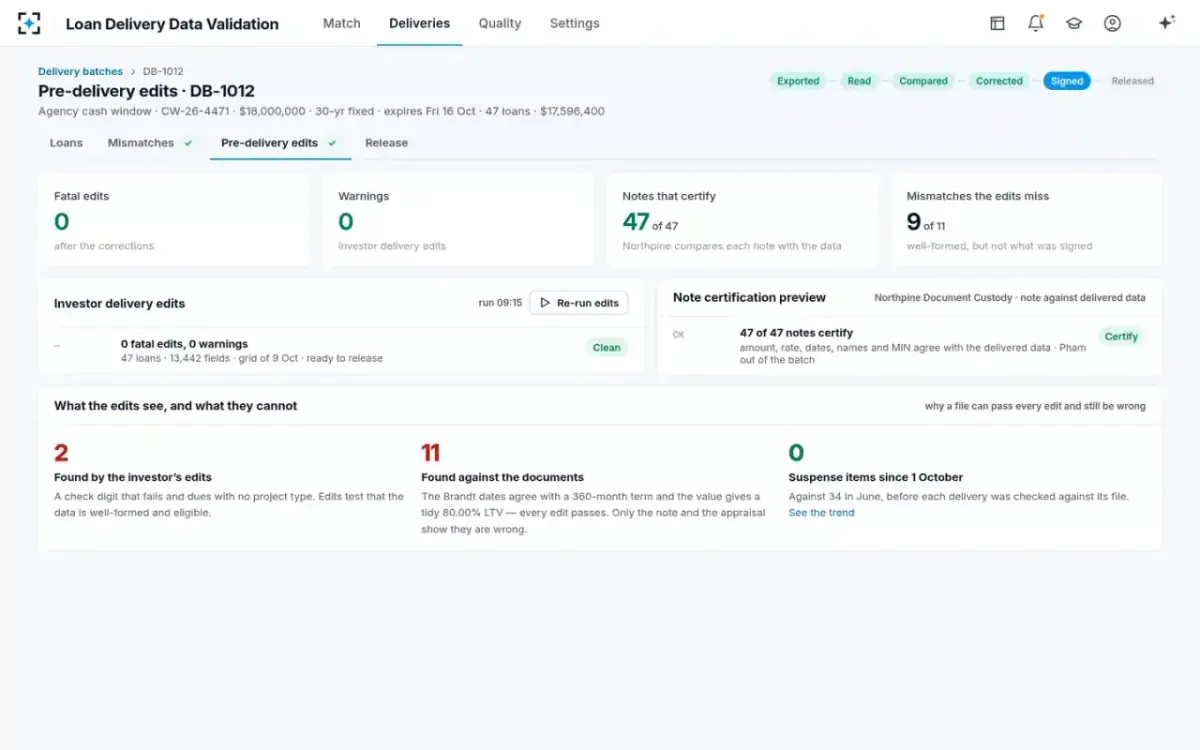Open the notifications bell

pyautogui.click(x=1036, y=23)
